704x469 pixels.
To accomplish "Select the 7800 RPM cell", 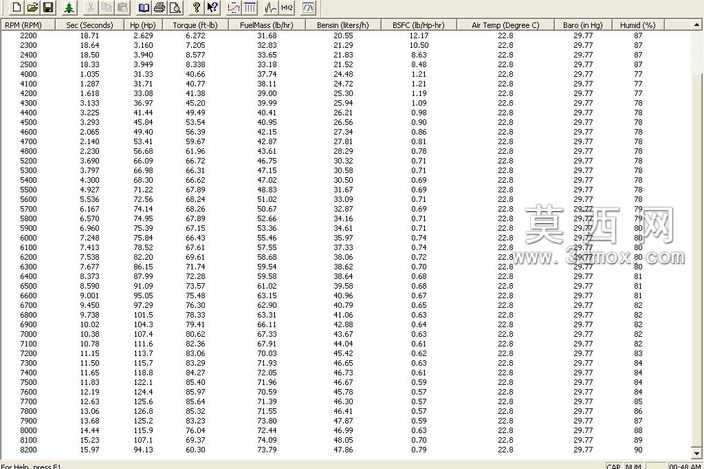I will tap(28, 411).
